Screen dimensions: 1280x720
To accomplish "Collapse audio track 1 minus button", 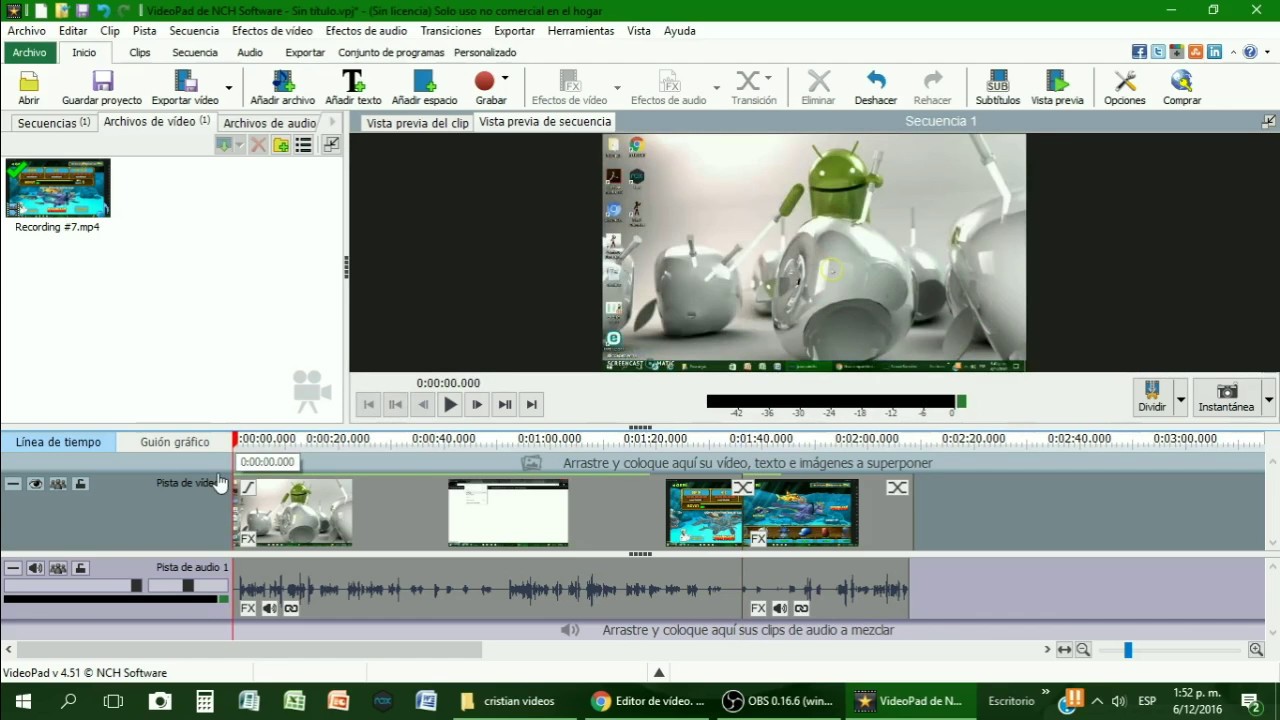I will (x=13, y=568).
